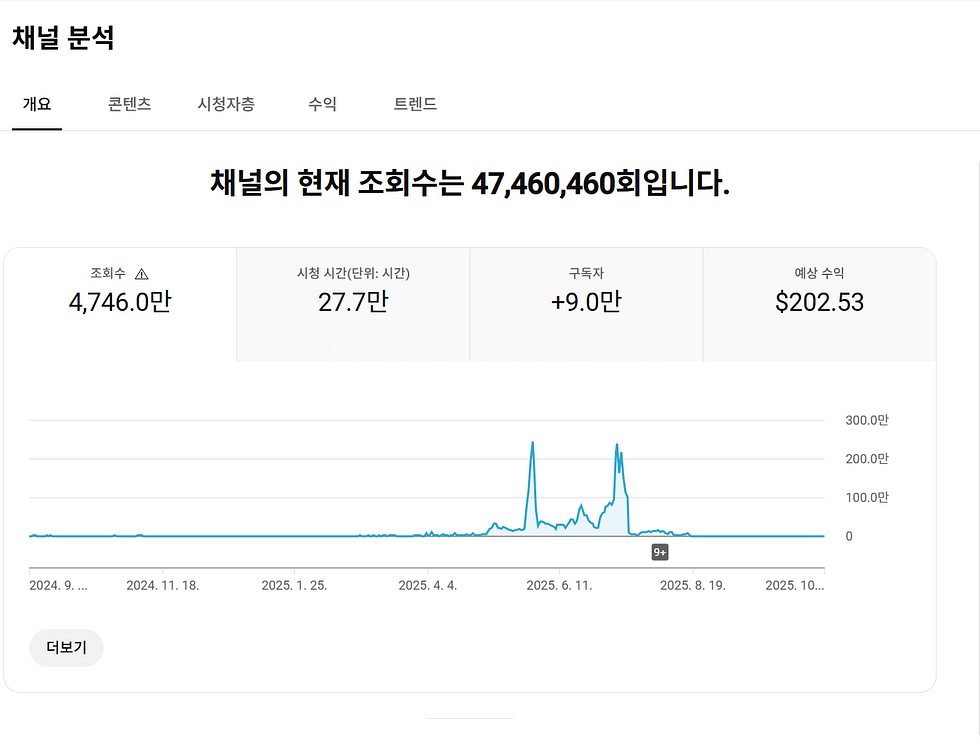Click the 2025. 8. 19. axis date
The image size is (980, 750).
tap(692, 586)
